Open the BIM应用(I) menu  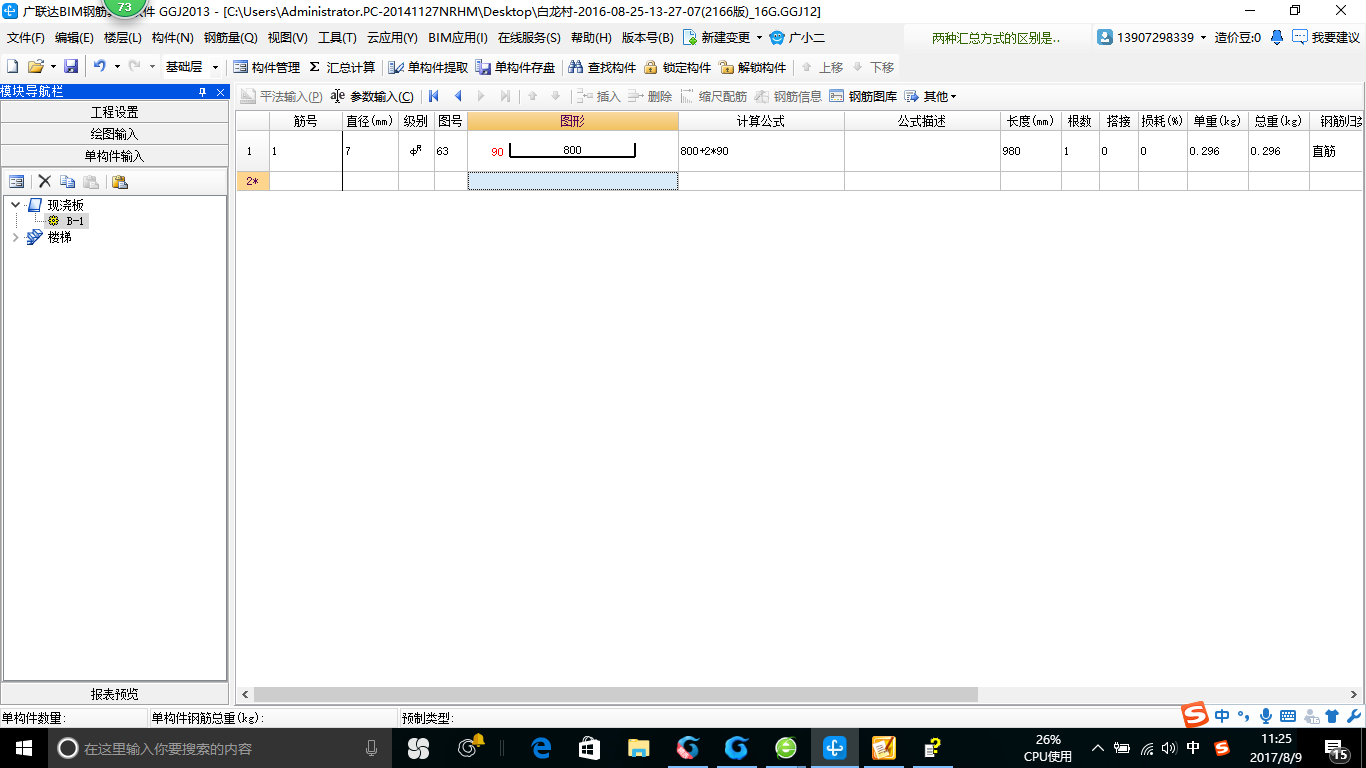coord(457,37)
